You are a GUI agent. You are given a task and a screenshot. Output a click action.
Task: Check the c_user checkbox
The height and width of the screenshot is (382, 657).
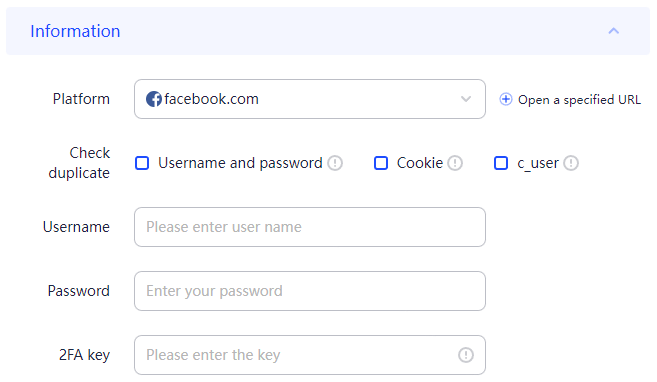(x=501, y=163)
